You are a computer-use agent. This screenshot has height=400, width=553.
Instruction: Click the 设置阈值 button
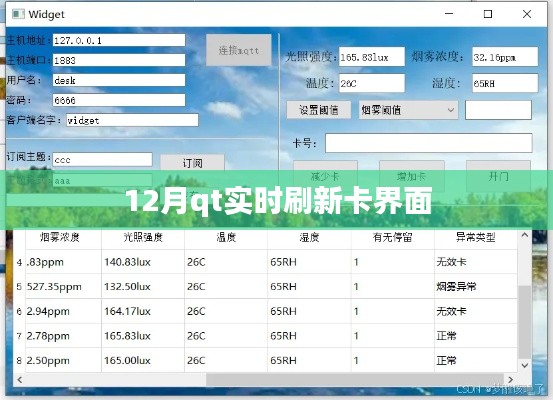[x=318, y=110]
